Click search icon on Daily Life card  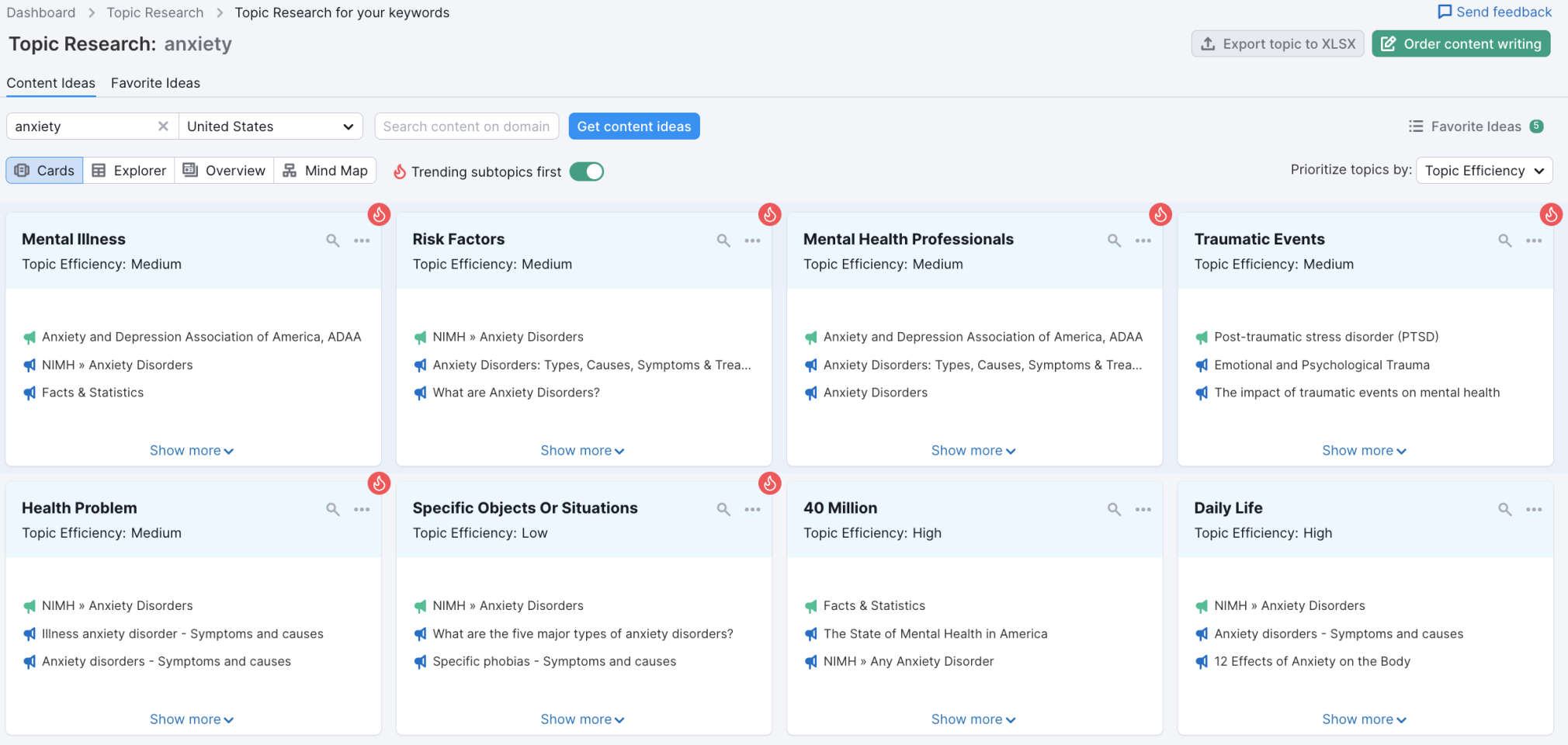click(x=1505, y=509)
